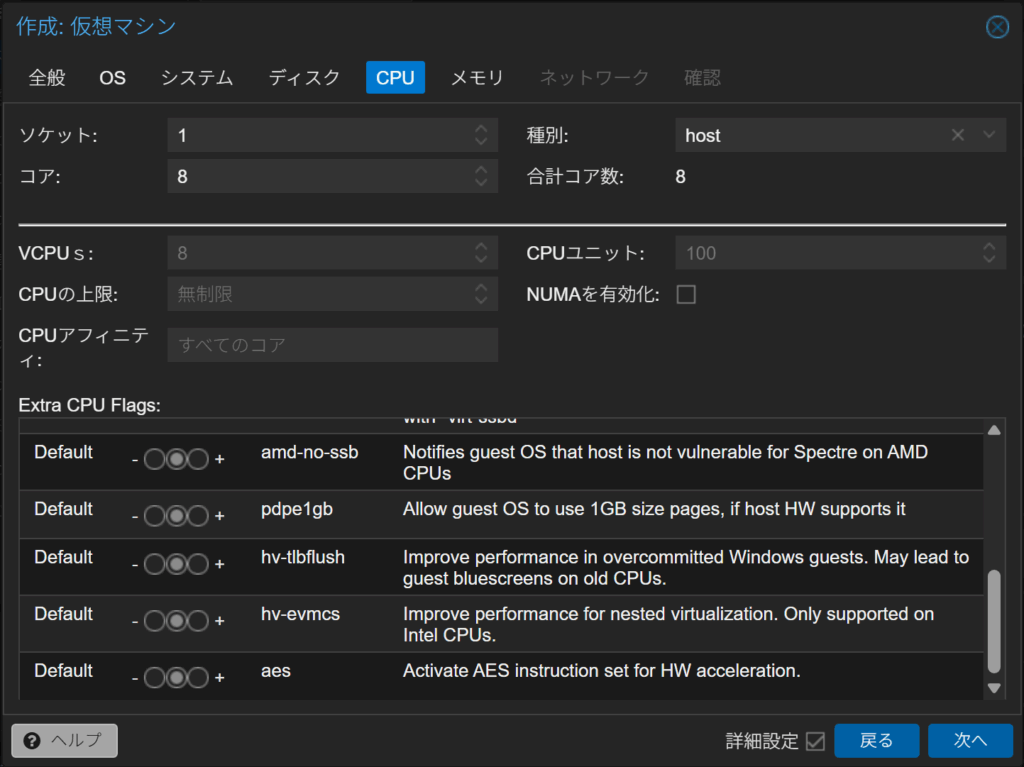
Task: Click the 戻る back button
Action: (x=876, y=740)
